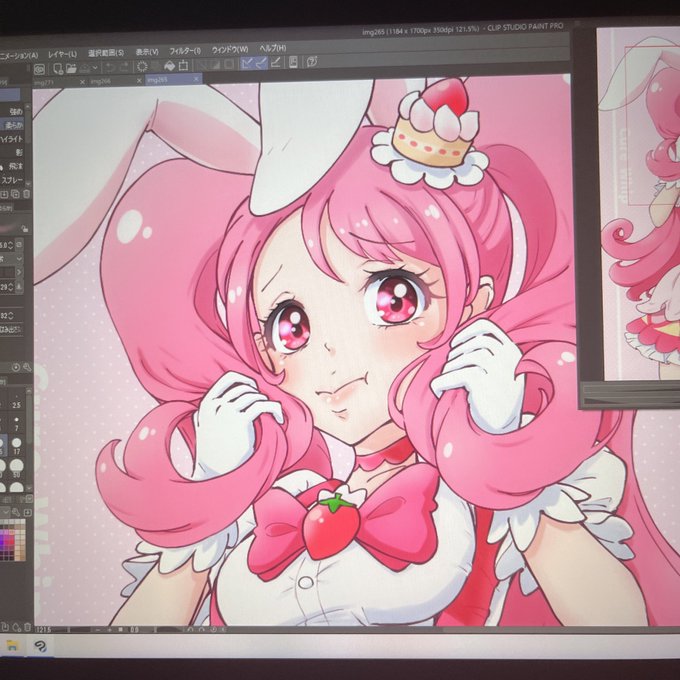Switch to the img266 canvas tab
This screenshot has height=680, width=680.
click(x=101, y=81)
